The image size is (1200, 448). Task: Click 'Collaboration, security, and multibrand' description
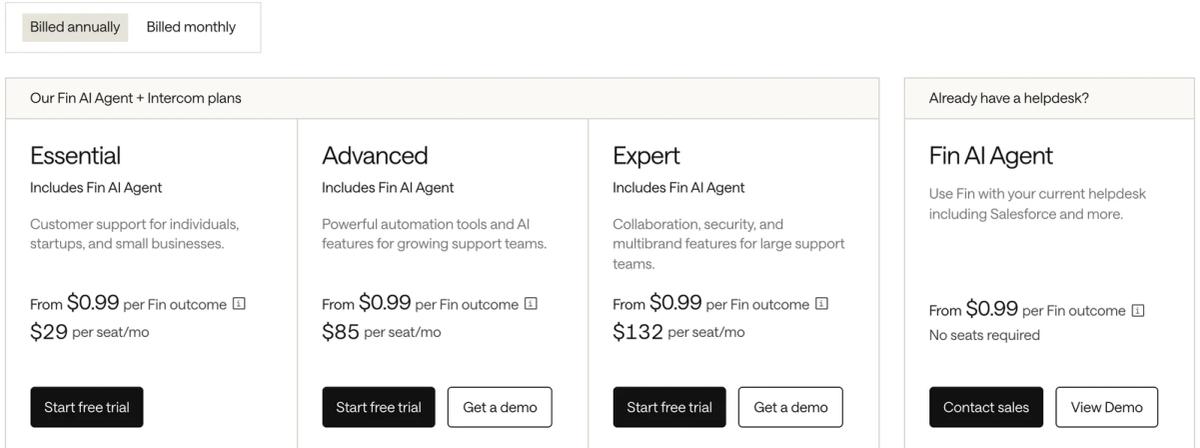(729, 244)
